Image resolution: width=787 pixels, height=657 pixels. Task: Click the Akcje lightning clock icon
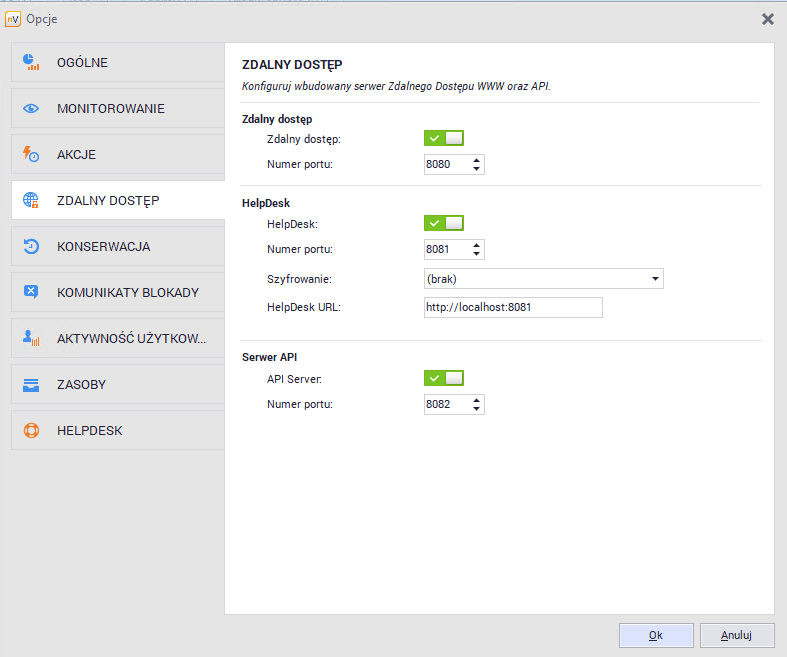pyautogui.click(x=31, y=154)
